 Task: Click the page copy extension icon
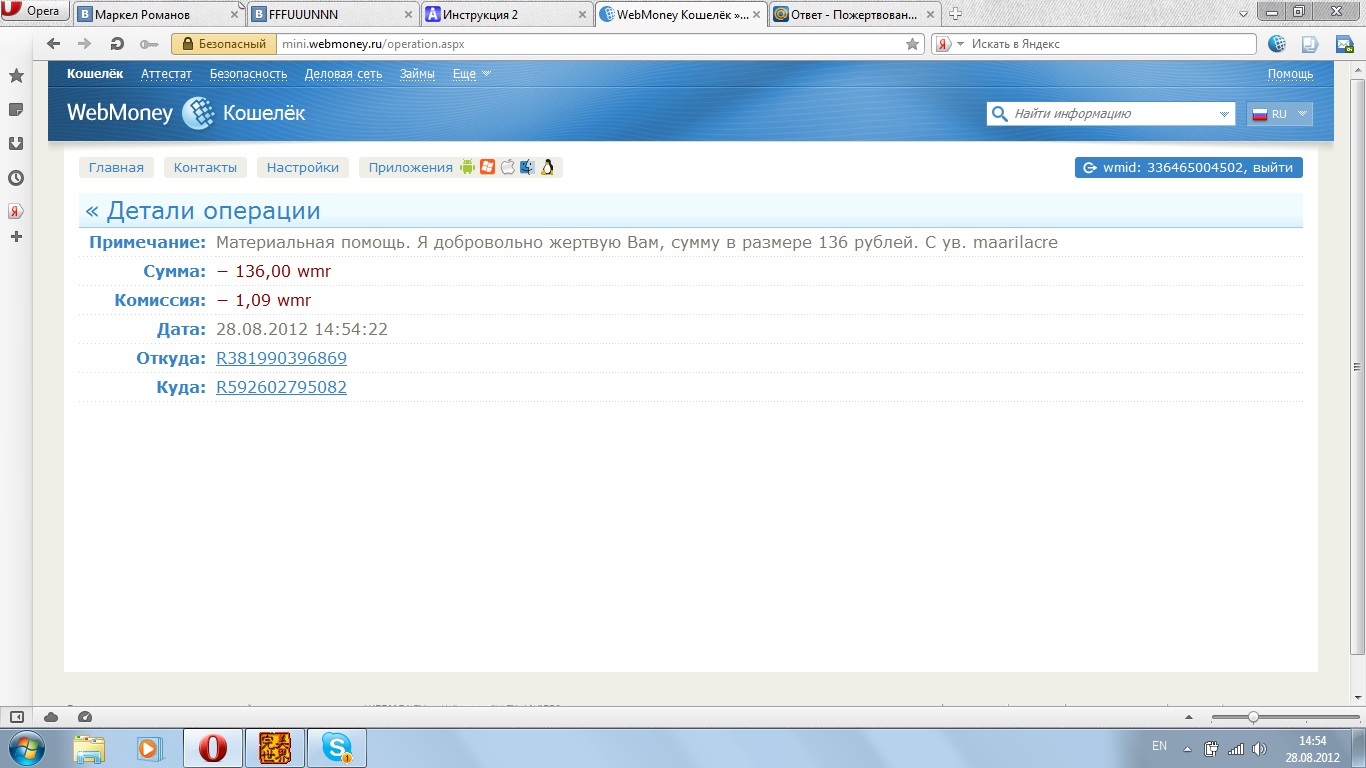1310,44
